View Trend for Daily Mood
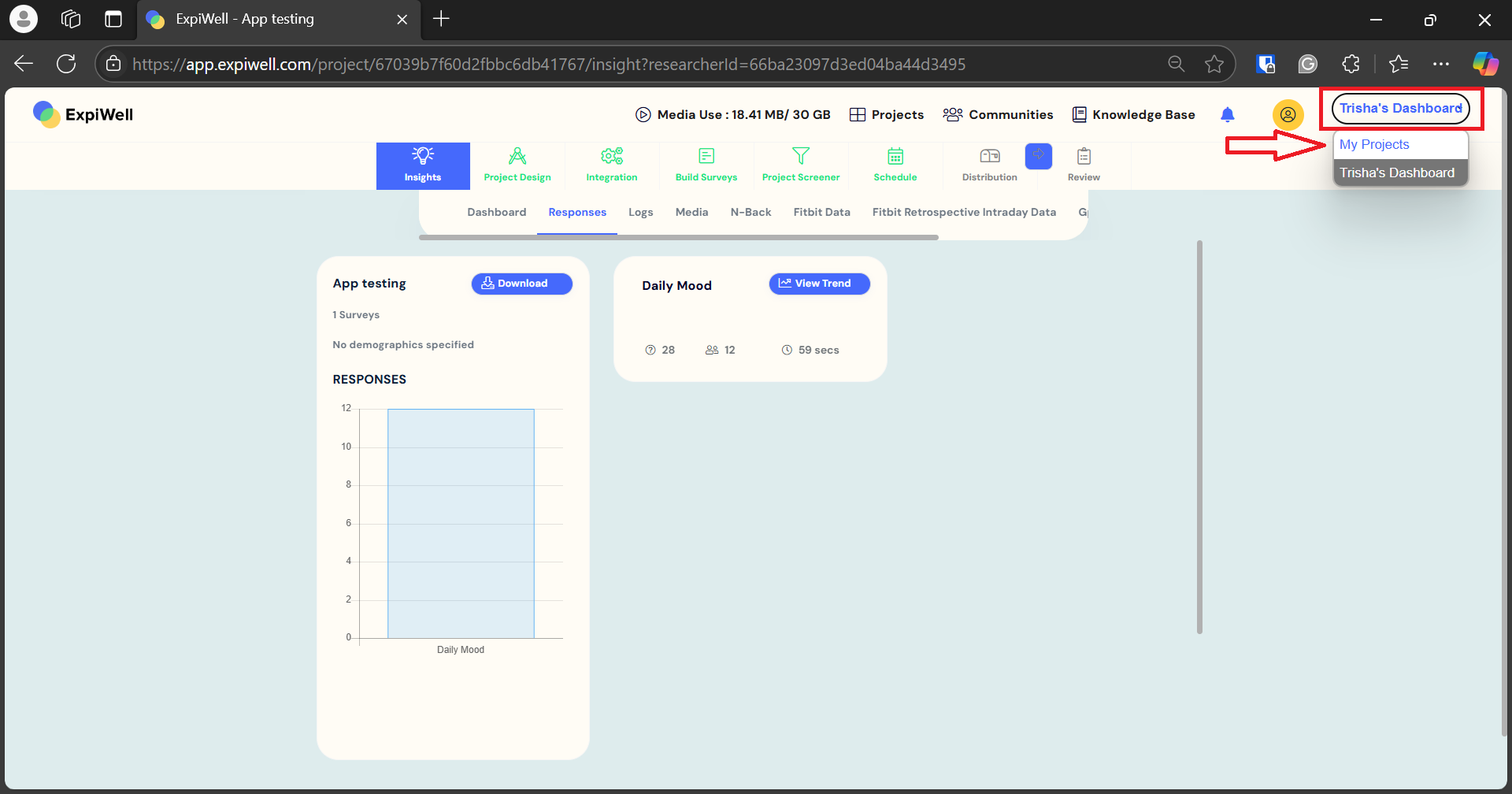The width and height of the screenshot is (1512, 794). pos(819,284)
